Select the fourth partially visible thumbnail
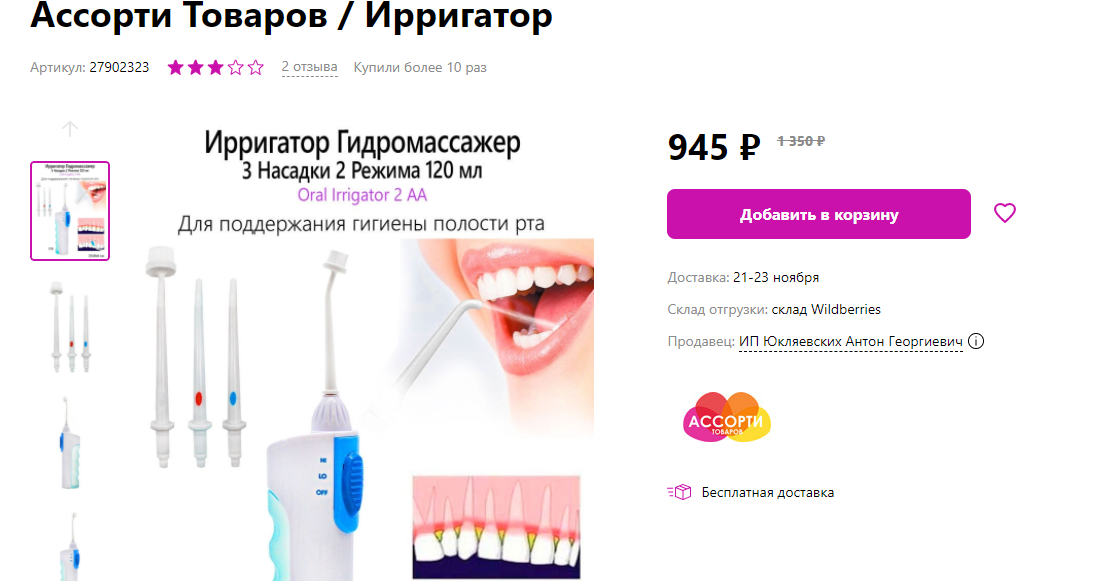Screen dimensions: 1103x581 coord(70,546)
